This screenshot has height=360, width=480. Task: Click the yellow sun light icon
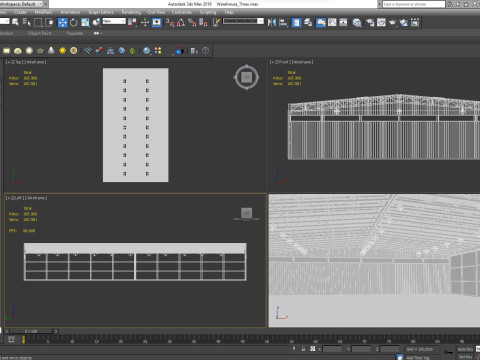point(62,50)
